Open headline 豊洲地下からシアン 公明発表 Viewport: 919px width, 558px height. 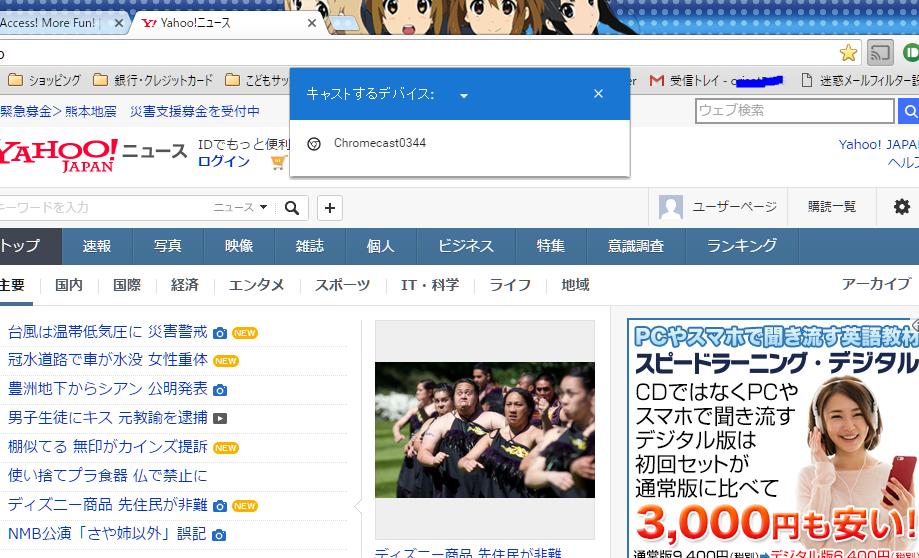(x=108, y=389)
